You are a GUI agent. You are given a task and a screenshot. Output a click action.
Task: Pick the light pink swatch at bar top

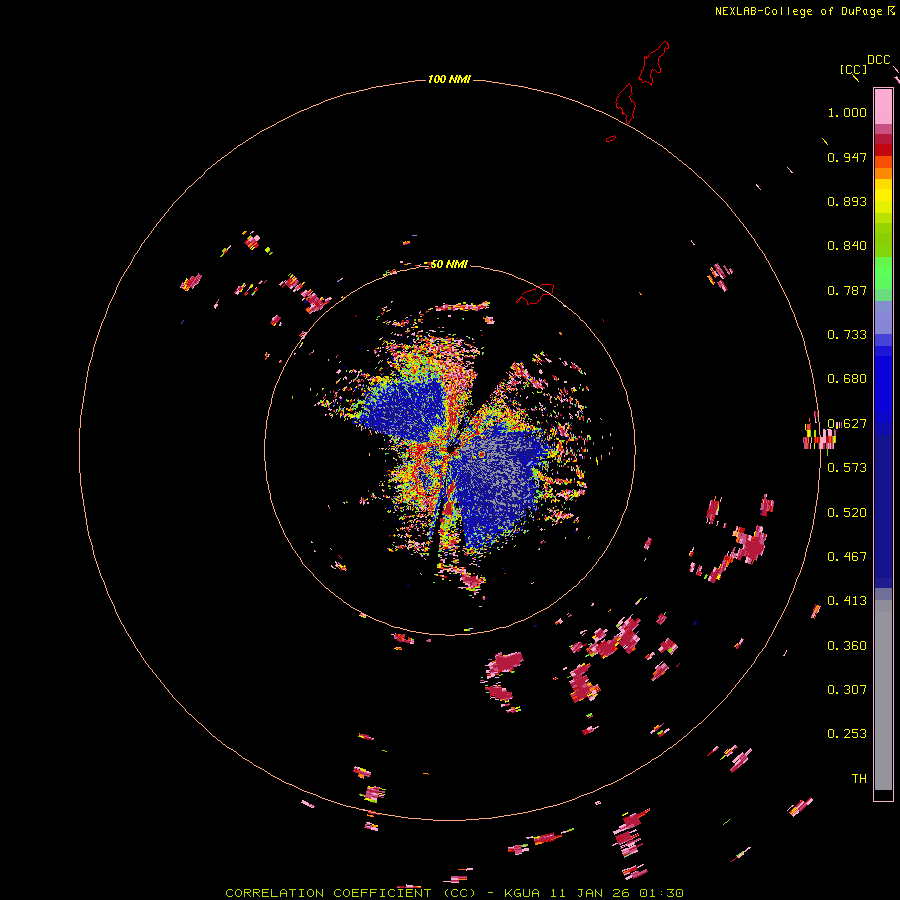883,106
